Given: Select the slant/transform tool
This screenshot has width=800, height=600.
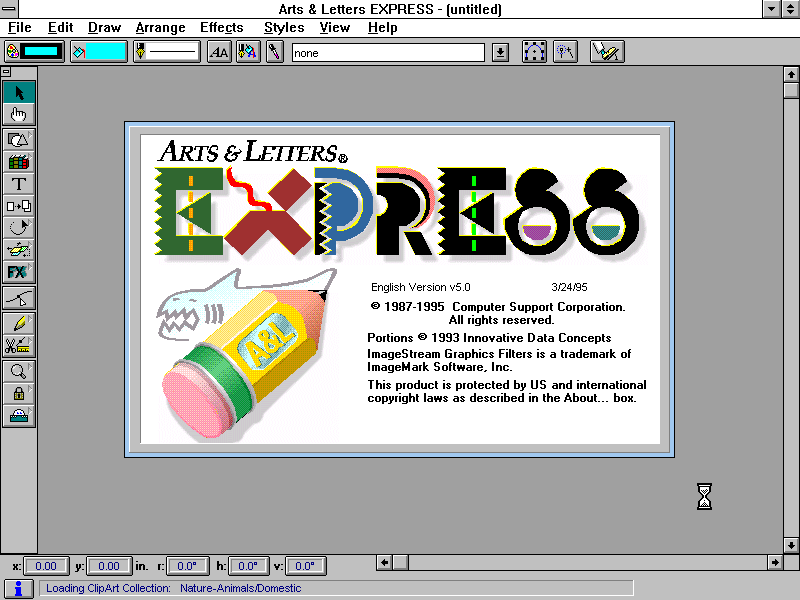Looking at the screenshot, I should click(x=19, y=250).
